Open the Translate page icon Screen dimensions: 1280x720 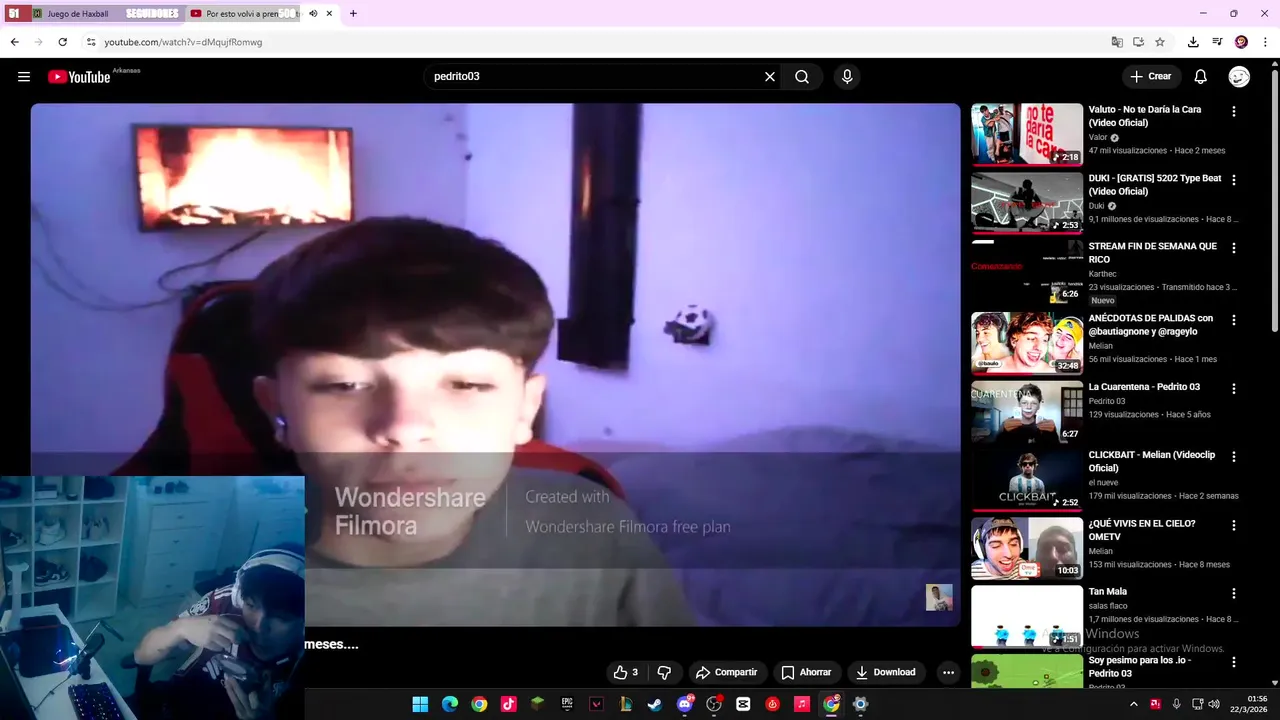tap(1117, 42)
